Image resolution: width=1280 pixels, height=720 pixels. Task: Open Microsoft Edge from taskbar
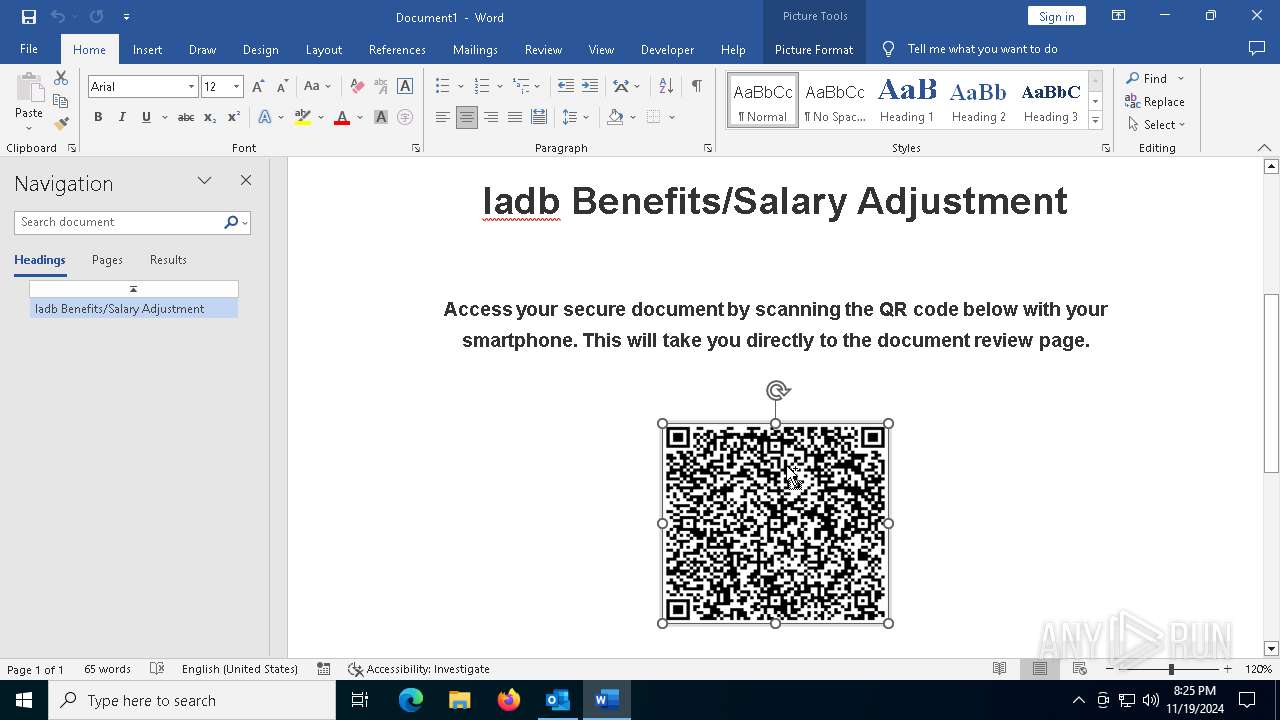click(x=411, y=700)
